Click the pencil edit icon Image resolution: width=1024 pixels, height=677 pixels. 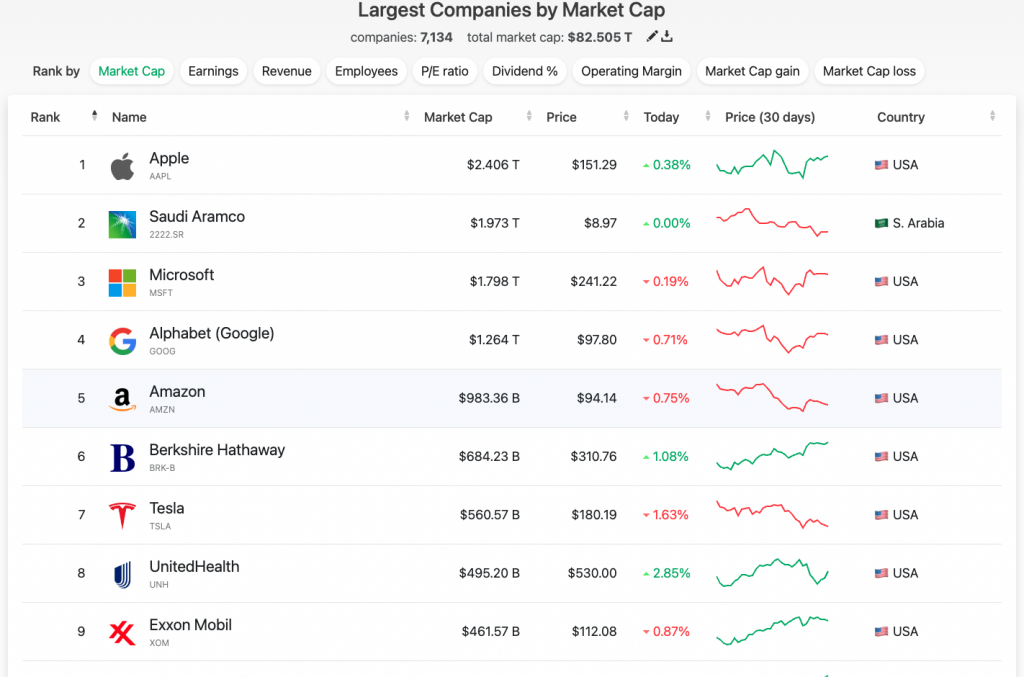652,37
